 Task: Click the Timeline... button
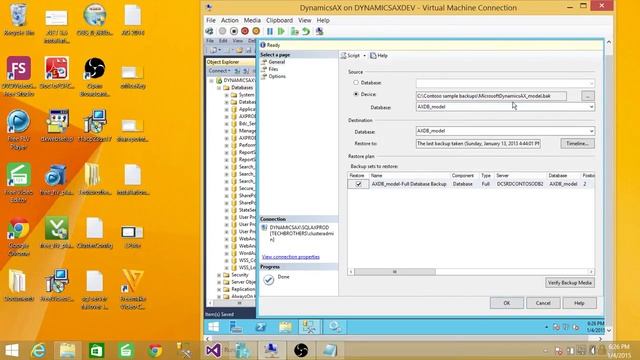[577, 143]
